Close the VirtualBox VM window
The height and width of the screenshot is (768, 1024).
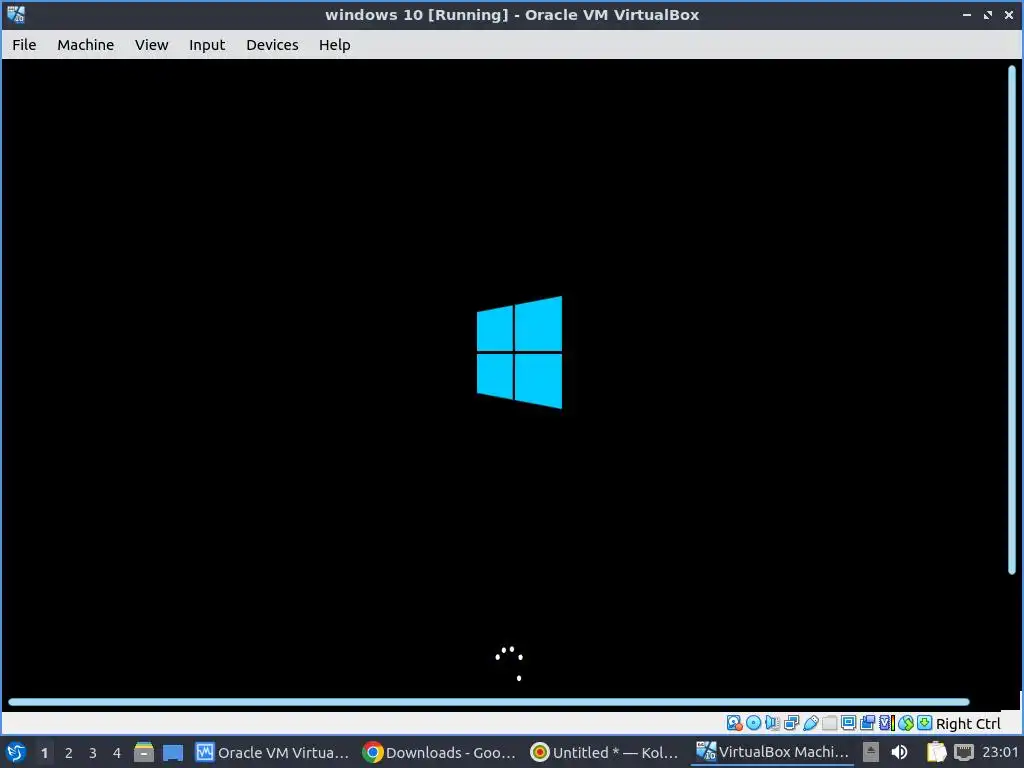click(1008, 14)
